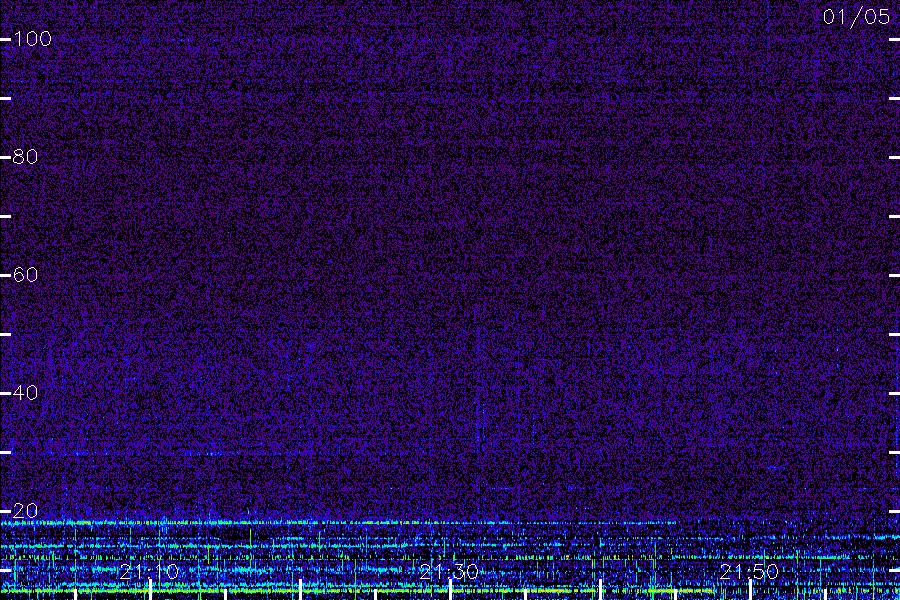Image resolution: width=900 pixels, height=600 pixels.
Task: Click the 100 frequency axis label
Action: (x=32, y=39)
